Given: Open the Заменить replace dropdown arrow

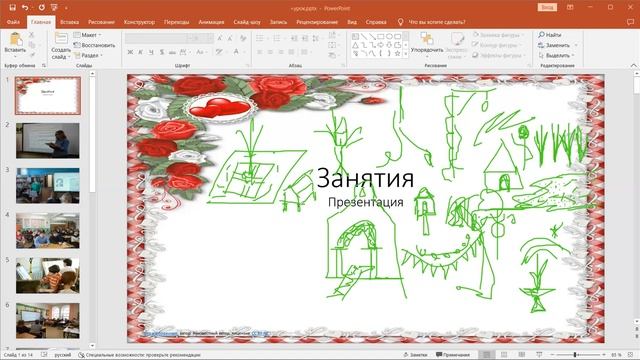Looking at the screenshot, I should click(x=576, y=45).
